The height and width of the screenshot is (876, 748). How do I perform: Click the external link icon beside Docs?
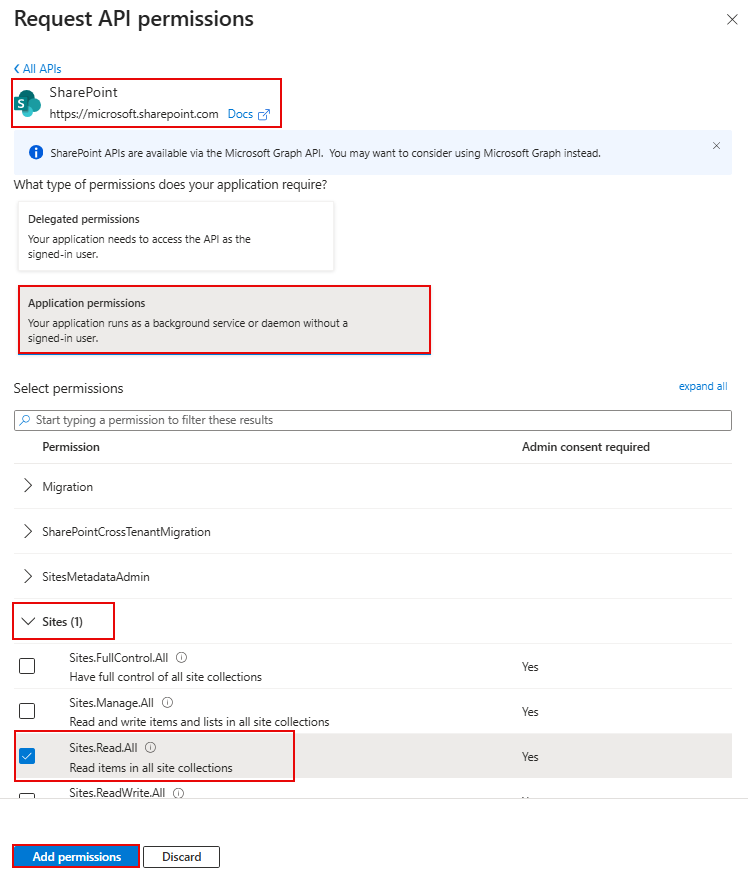point(264,114)
